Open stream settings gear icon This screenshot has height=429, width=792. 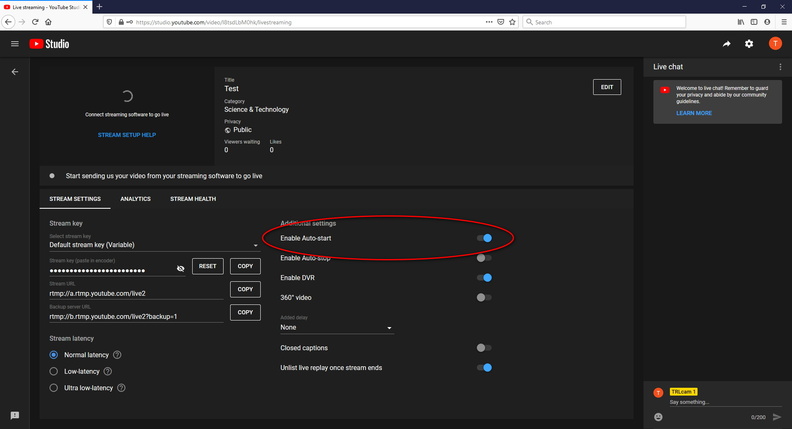click(749, 44)
